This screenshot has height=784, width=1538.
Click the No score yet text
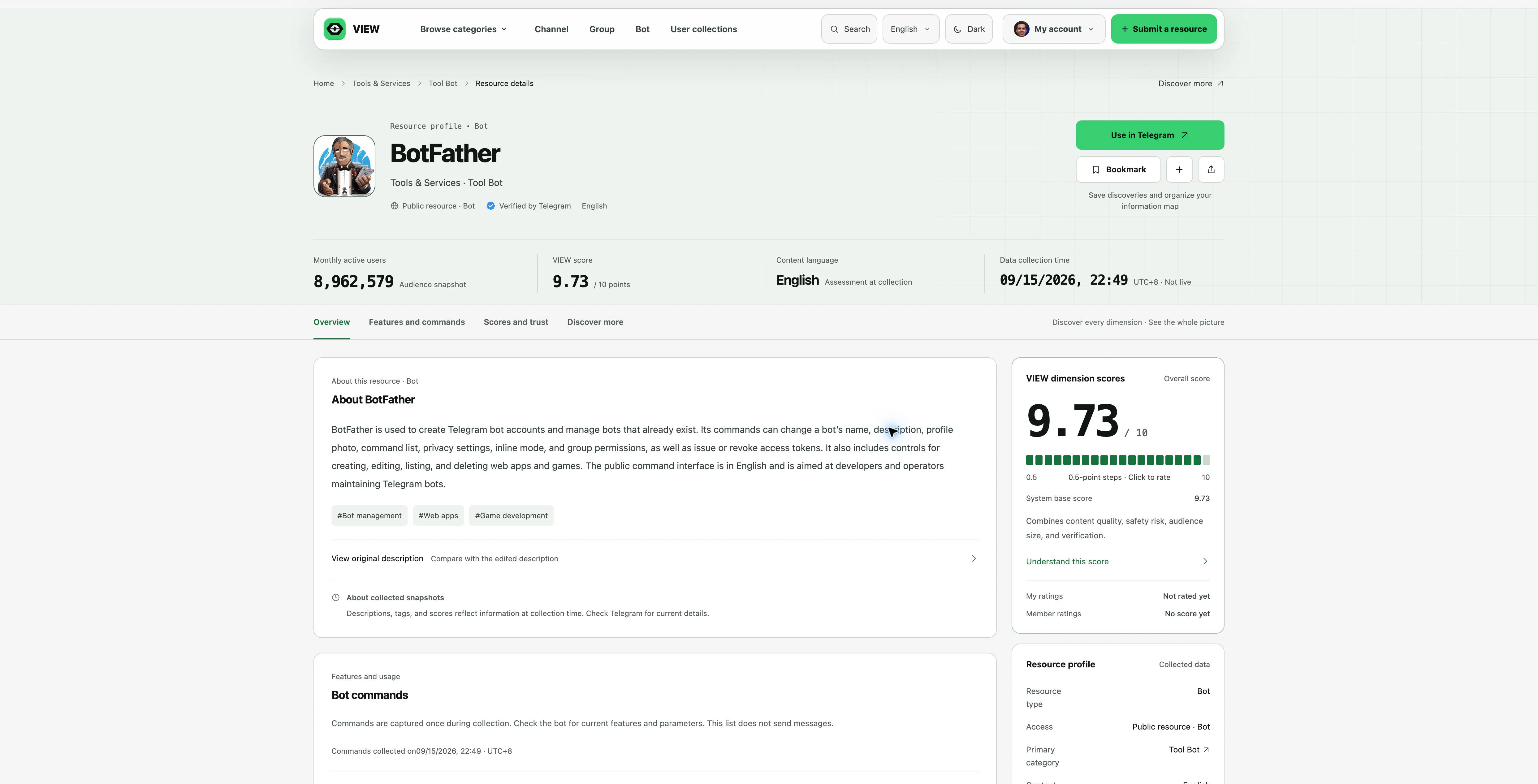click(1187, 614)
